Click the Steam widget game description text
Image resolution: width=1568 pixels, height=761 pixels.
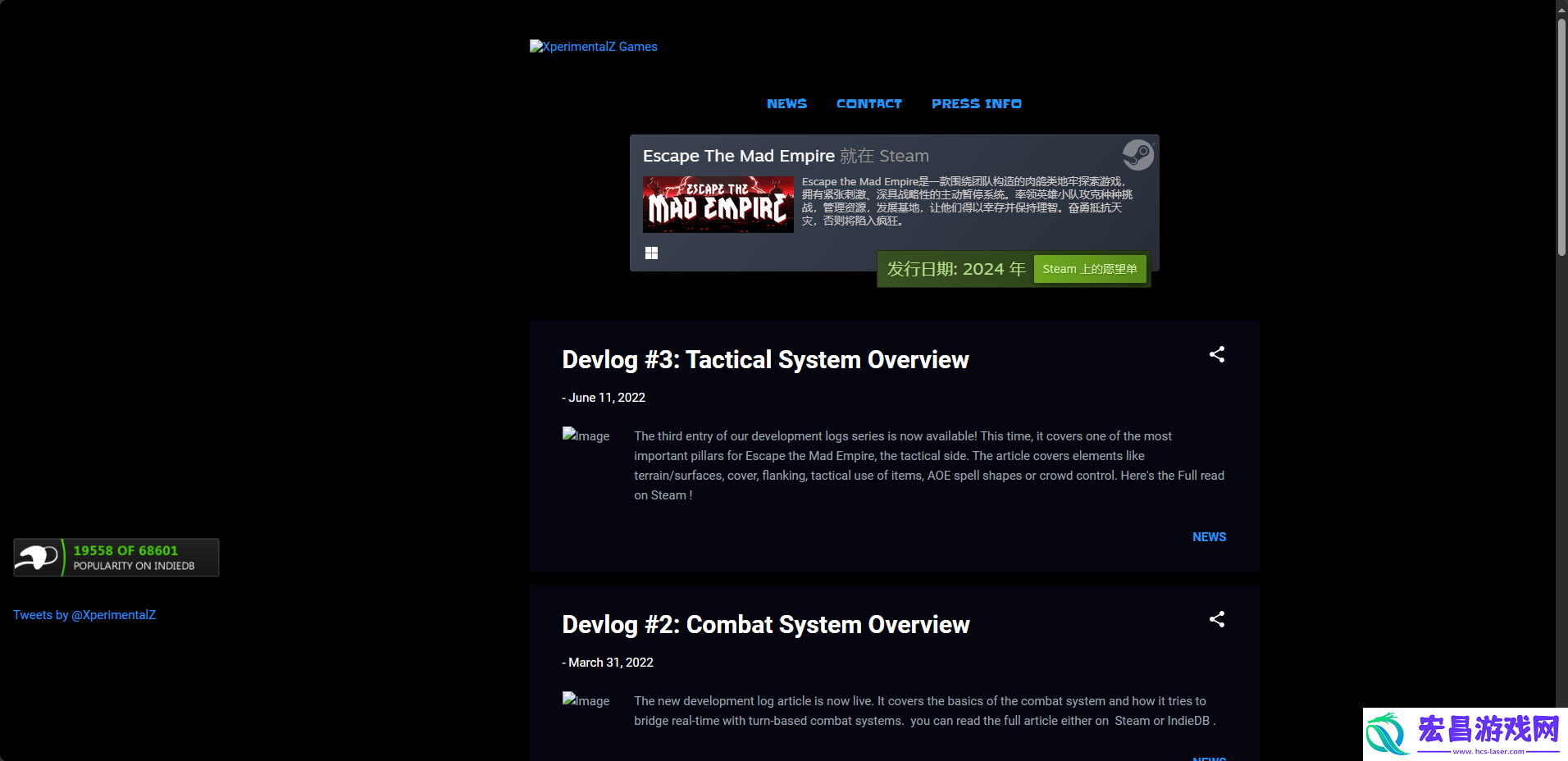[967, 201]
